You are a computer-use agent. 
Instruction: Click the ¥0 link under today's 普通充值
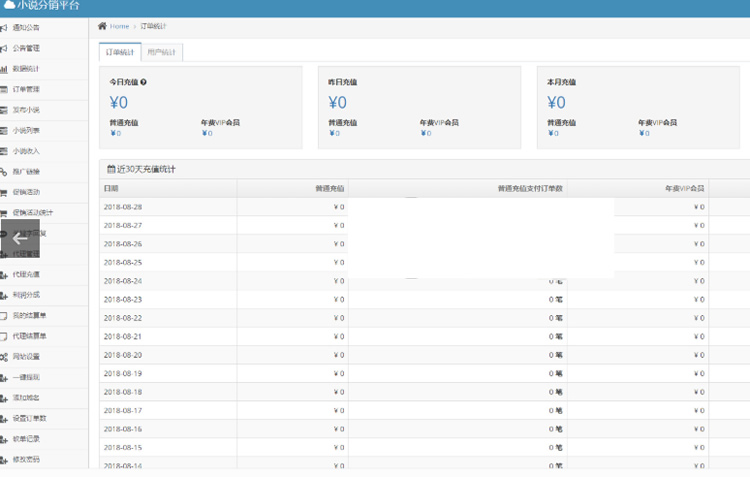point(115,133)
